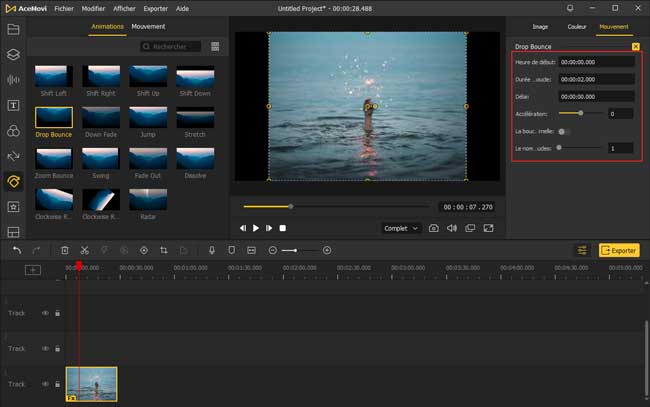Open the Modifier menu
The height and width of the screenshot is (407, 650).
93,8
